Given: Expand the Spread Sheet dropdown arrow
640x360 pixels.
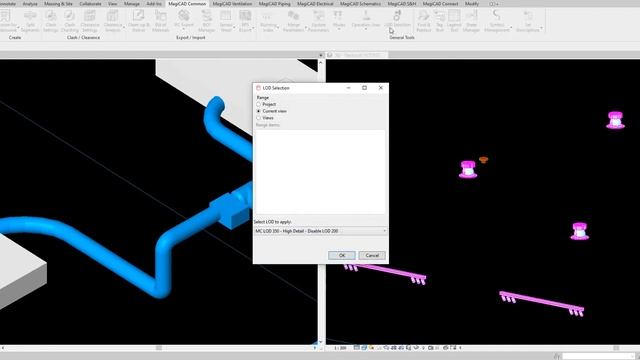Looking at the screenshot, I should pyautogui.click(x=234, y=27).
